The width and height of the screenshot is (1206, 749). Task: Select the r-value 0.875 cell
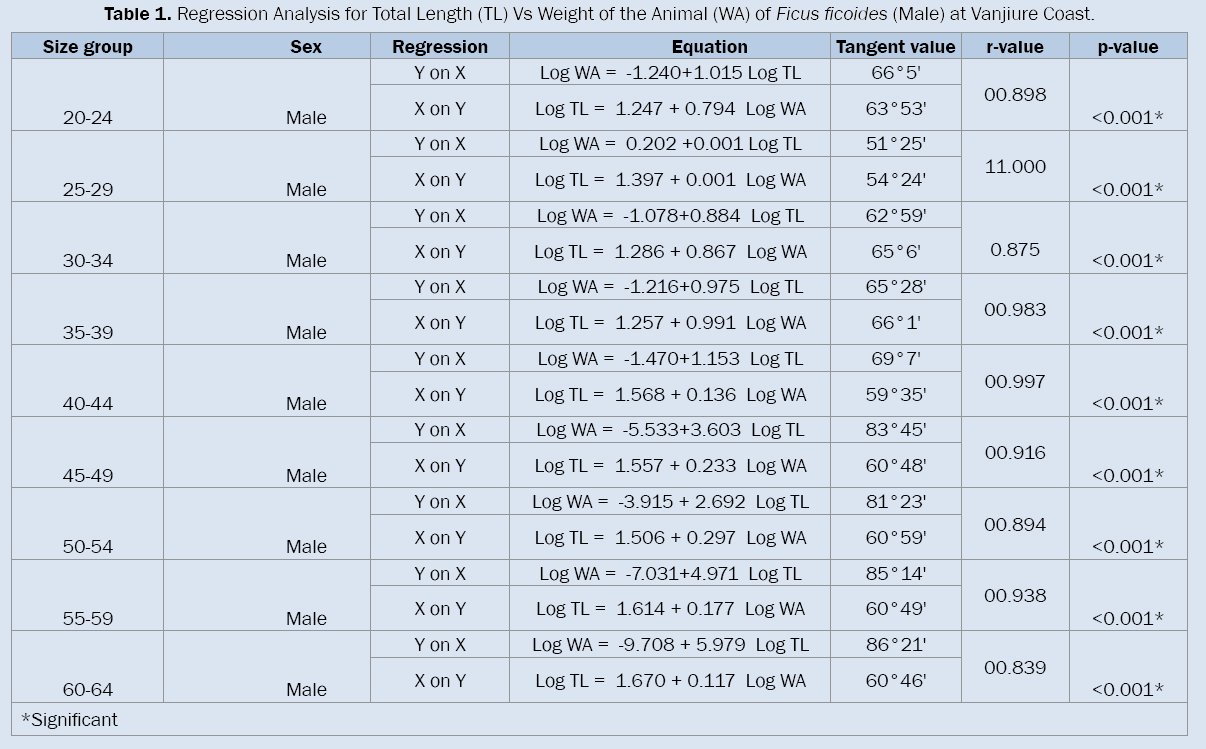(x=1015, y=250)
